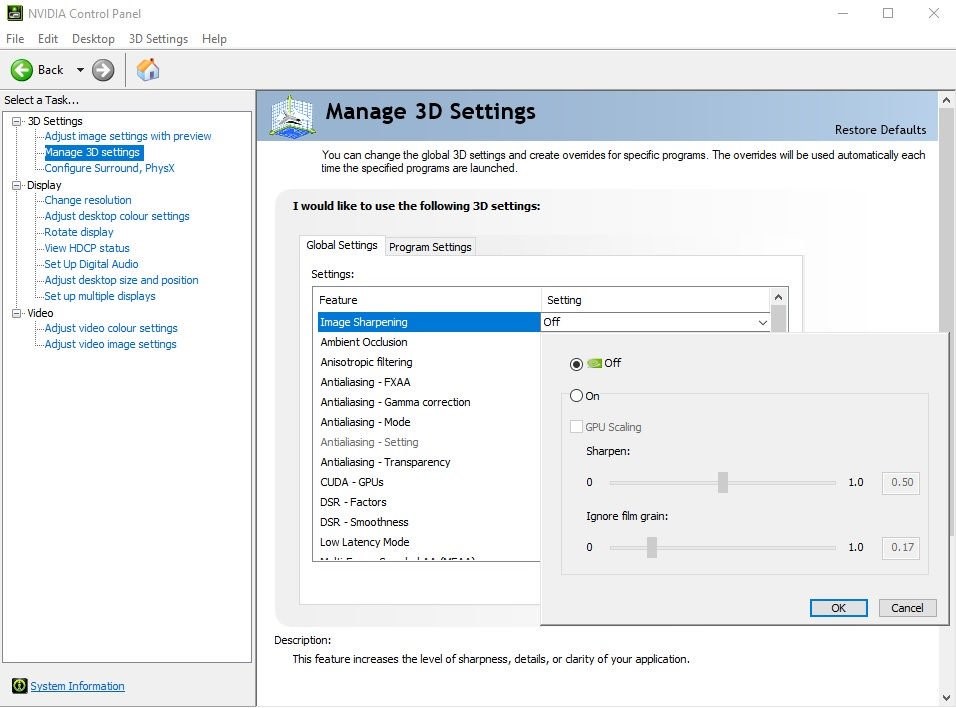Viewport: 956px width, 708px height.
Task: Collapse the Display tree node
Action: click(16, 185)
